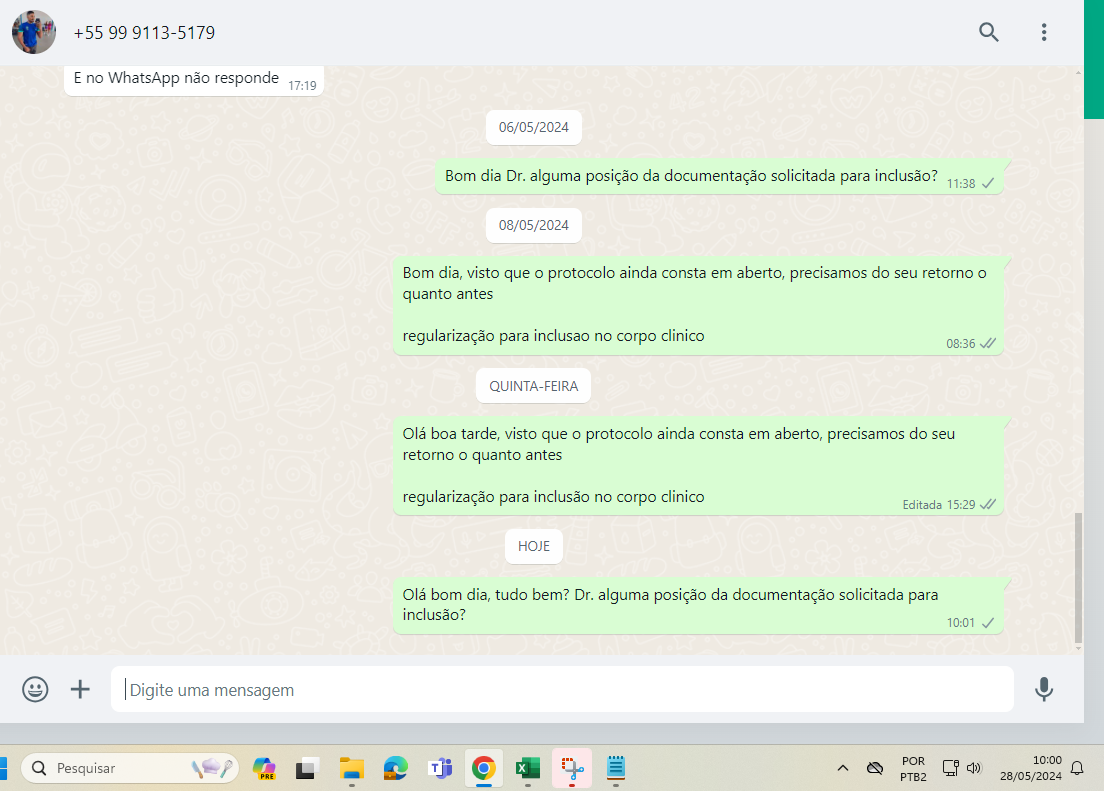Image resolution: width=1104 pixels, height=791 pixels.
Task: Click the 06/05/2024 date separator
Action: pos(534,127)
